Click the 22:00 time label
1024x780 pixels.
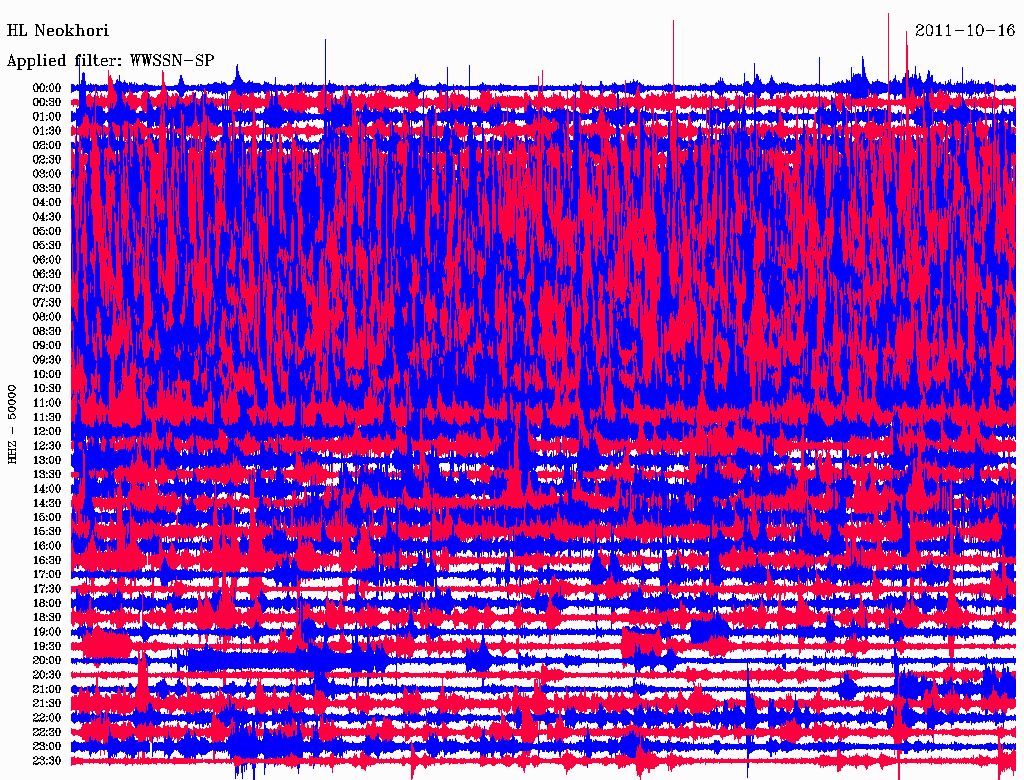point(47,717)
